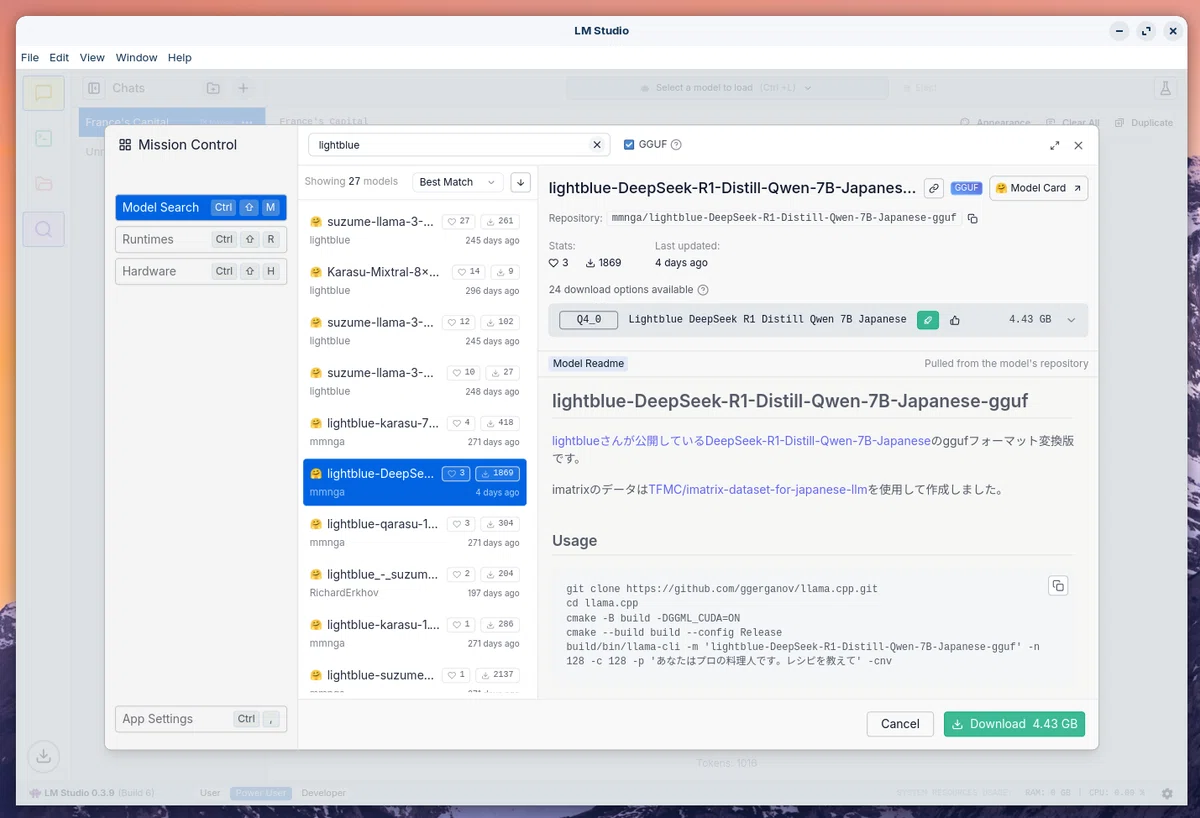Viewport: 1200px width, 818px height.
Task: Click the downloads badge showing 418
Action: tap(500, 423)
